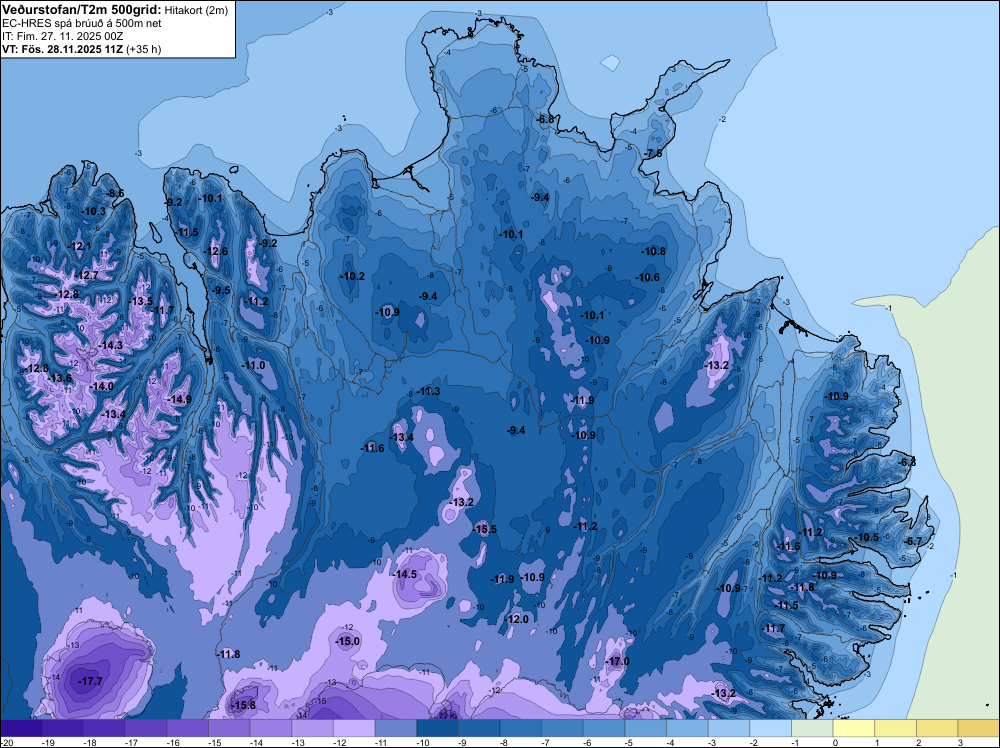Click the -11.0 temperature value on map
The height and width of the screenshot is (748, 1000).
(x=253, y=365)
